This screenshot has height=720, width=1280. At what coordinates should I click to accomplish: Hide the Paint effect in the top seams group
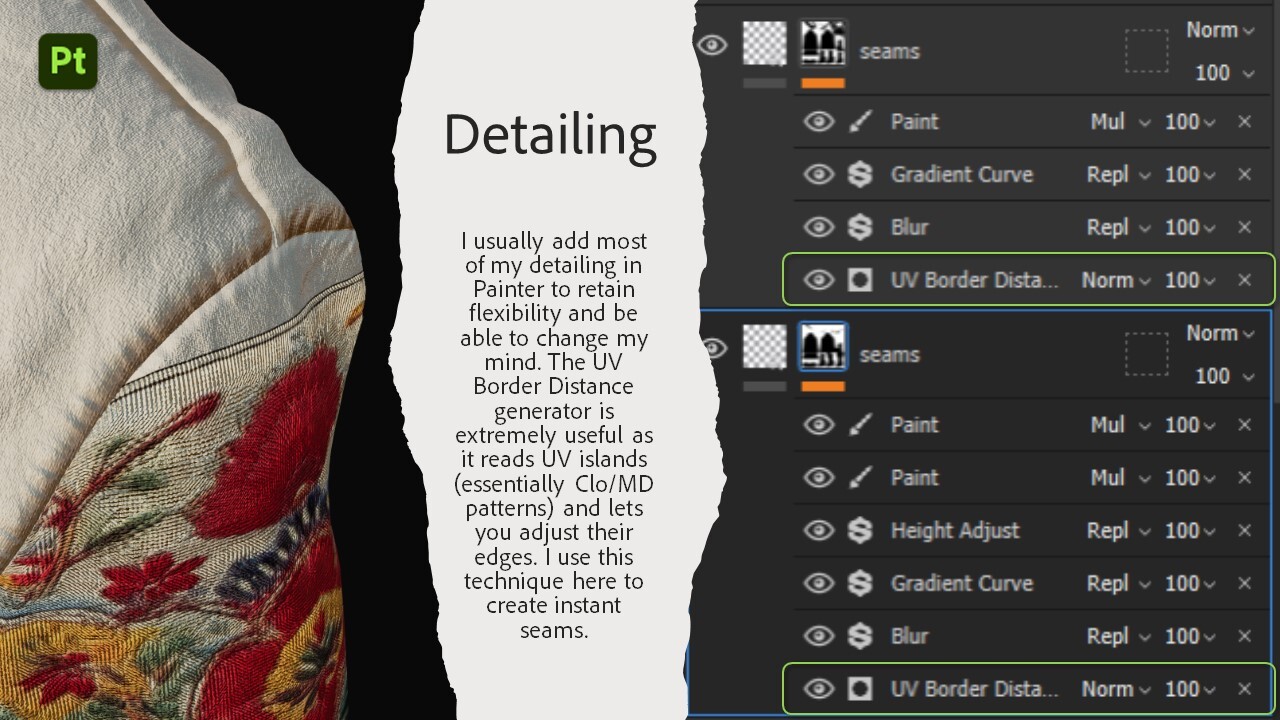819,122
